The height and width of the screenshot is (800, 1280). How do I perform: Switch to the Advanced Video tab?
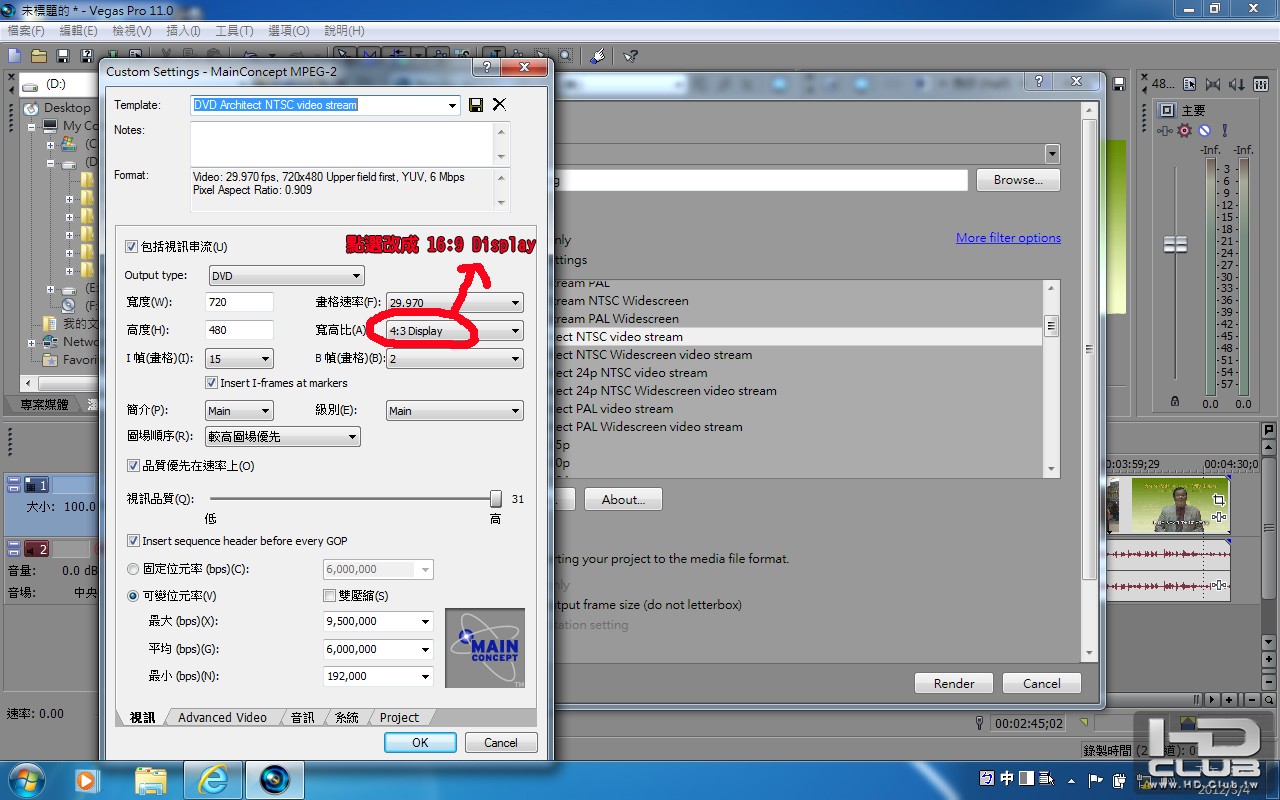pyautogui.click(x=222, y=717)
